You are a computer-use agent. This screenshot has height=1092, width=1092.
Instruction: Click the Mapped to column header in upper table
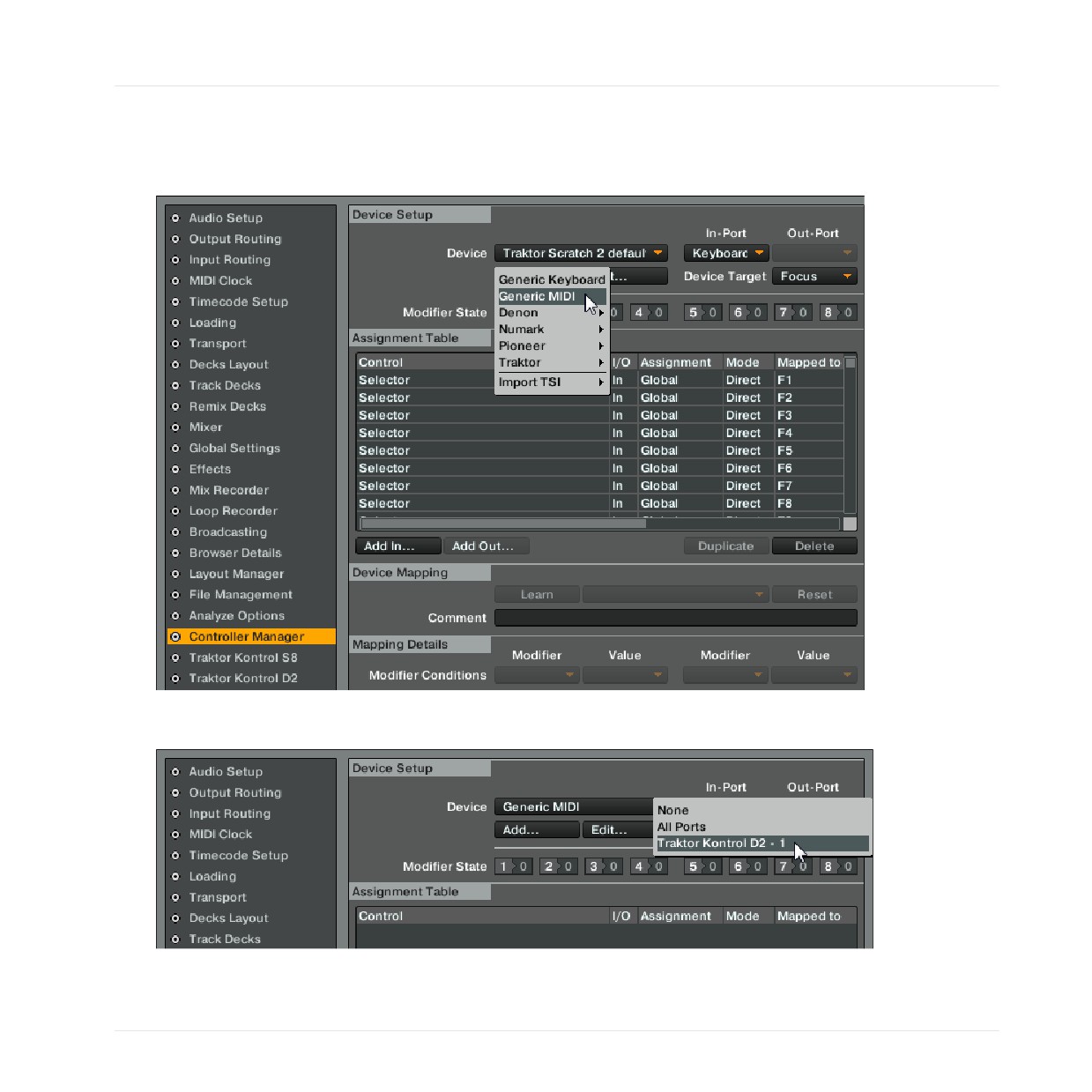(808, 363)
